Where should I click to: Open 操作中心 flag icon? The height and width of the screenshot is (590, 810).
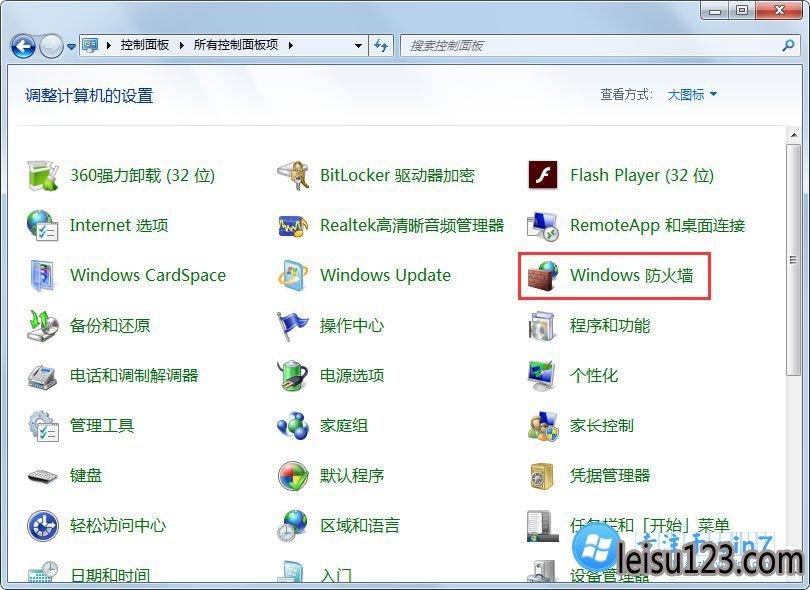coord(292,325)
